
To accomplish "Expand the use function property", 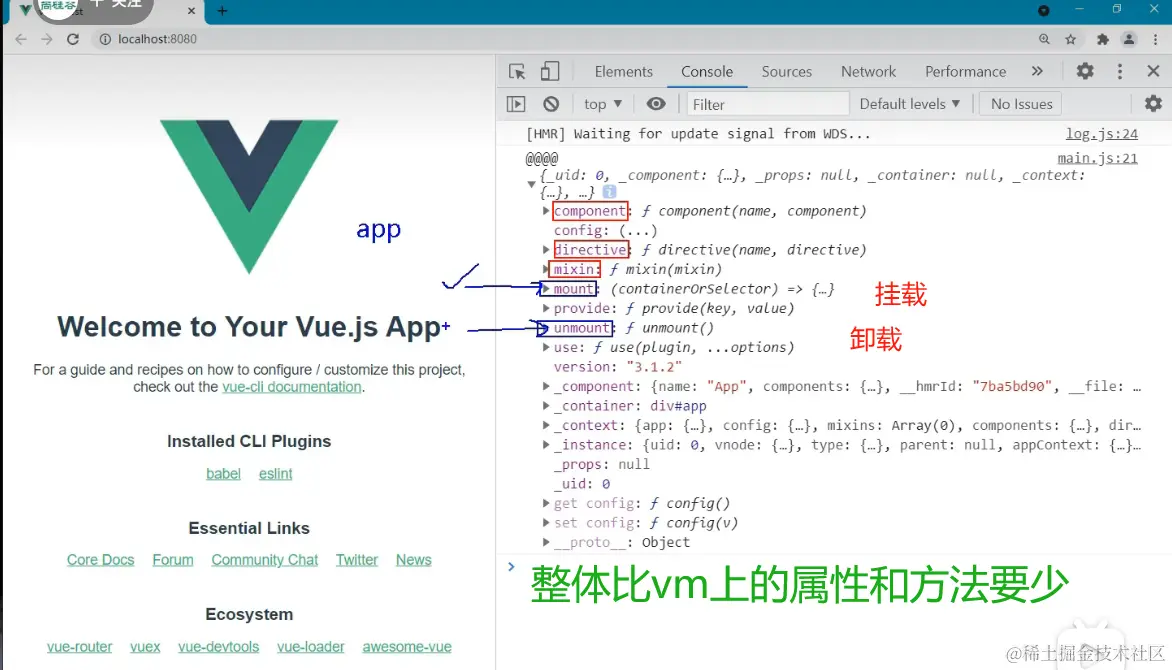I will (546, 347).
